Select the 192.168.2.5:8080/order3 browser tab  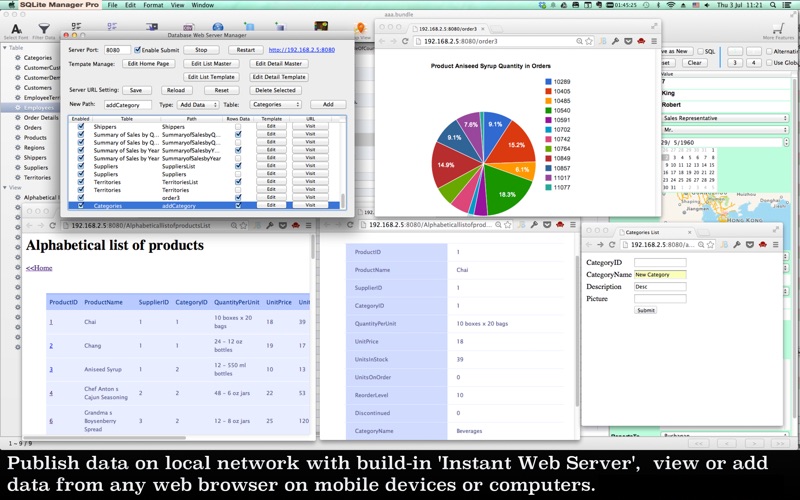click(447, 29)
